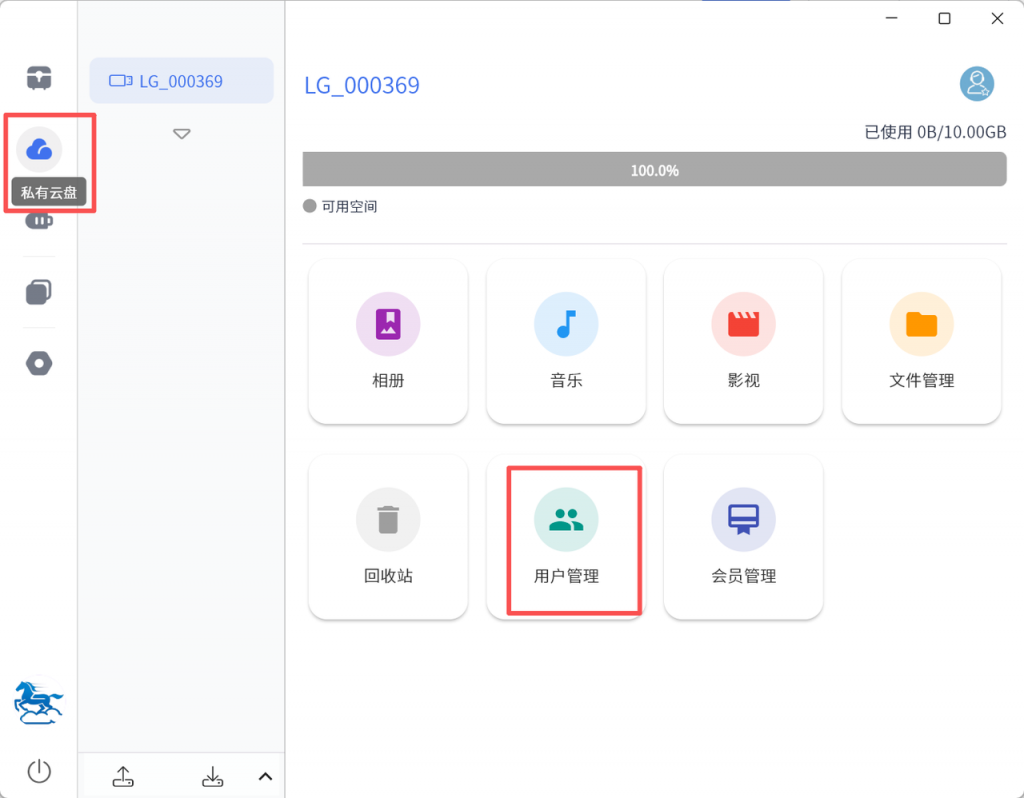Select LG_000369 device in the list

coord(181,81)
